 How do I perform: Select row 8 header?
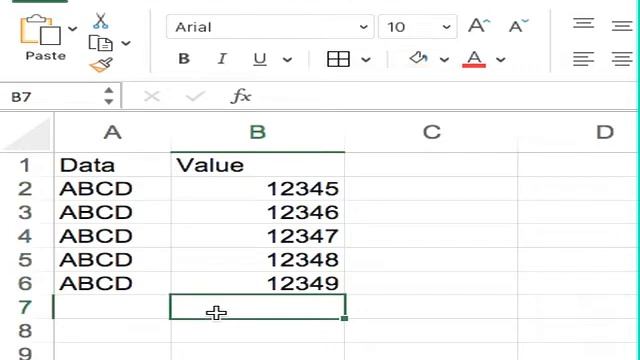[26, 331]
